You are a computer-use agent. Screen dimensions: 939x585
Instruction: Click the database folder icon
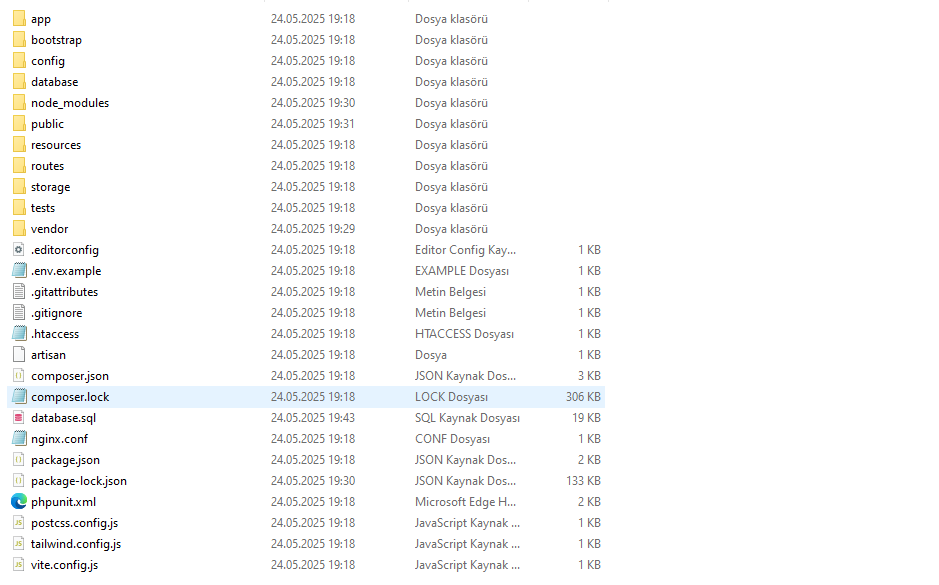point(19,81)
